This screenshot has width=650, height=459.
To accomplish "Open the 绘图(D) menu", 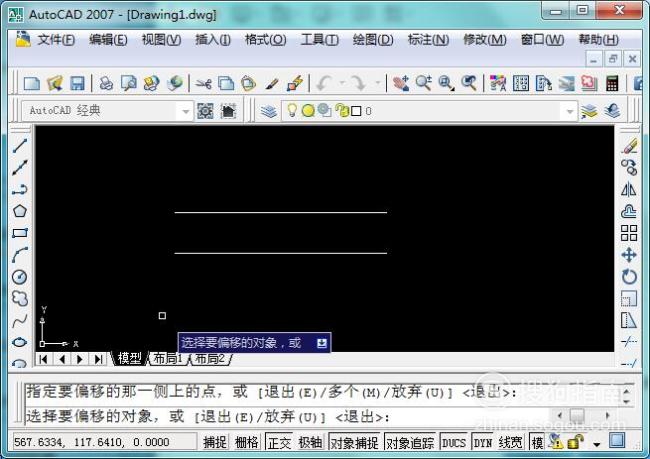I will point(373,40).
